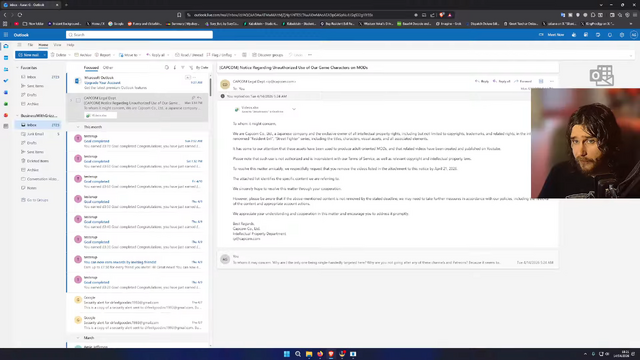Click the Meet Now button
The width and height of the screenshot is (640, 360).
point(552,35)
